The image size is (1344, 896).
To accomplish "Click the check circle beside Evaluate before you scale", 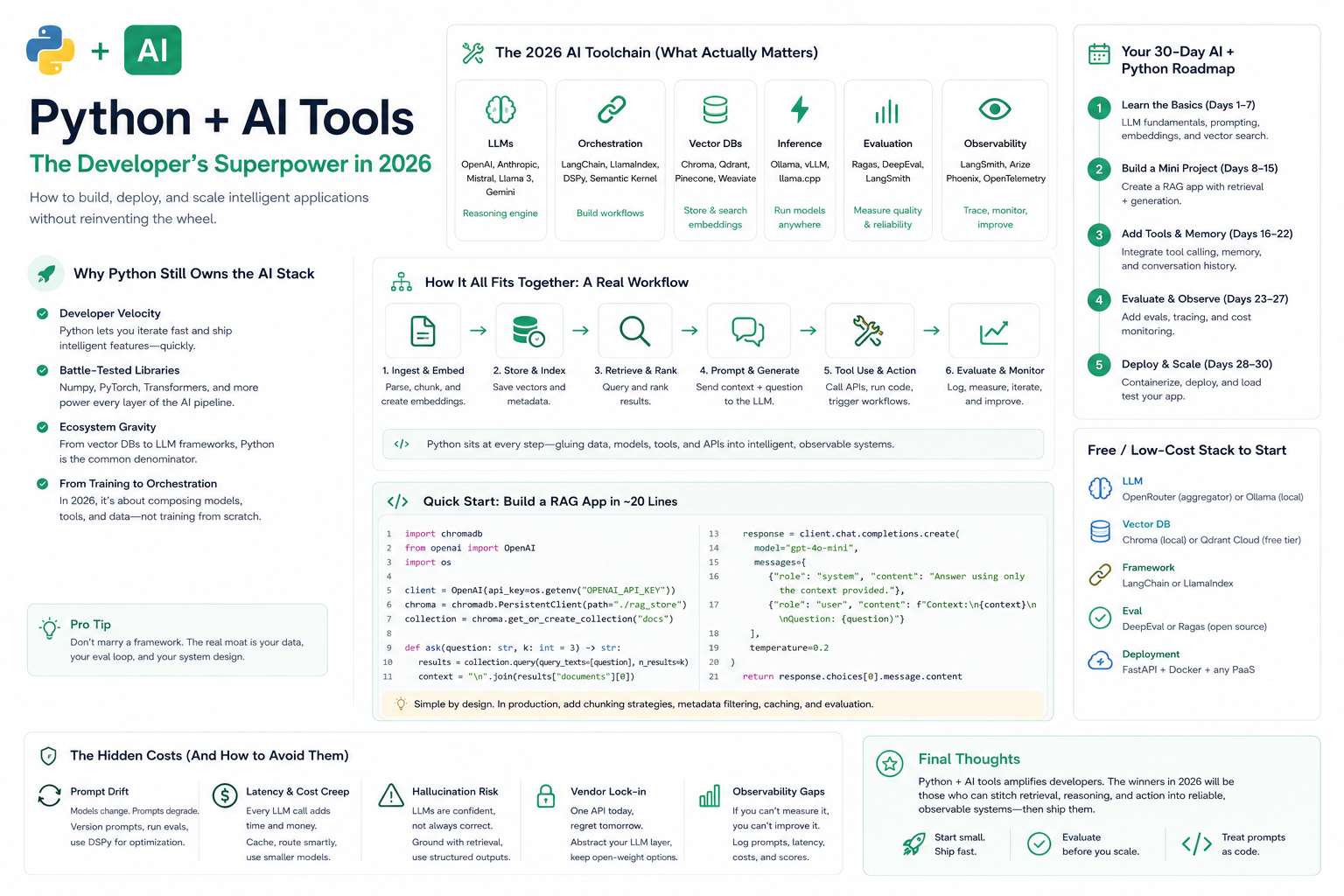I will 1039,843.
